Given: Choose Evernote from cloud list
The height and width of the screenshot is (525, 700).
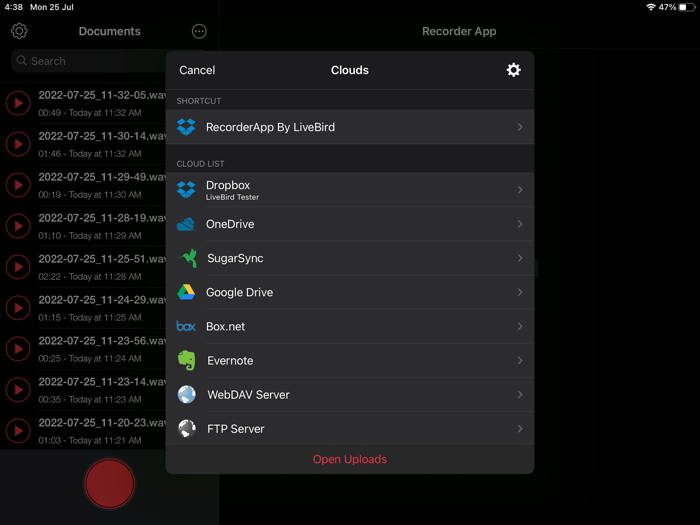Looking at the screenshot, I should (x=350, y=360).
